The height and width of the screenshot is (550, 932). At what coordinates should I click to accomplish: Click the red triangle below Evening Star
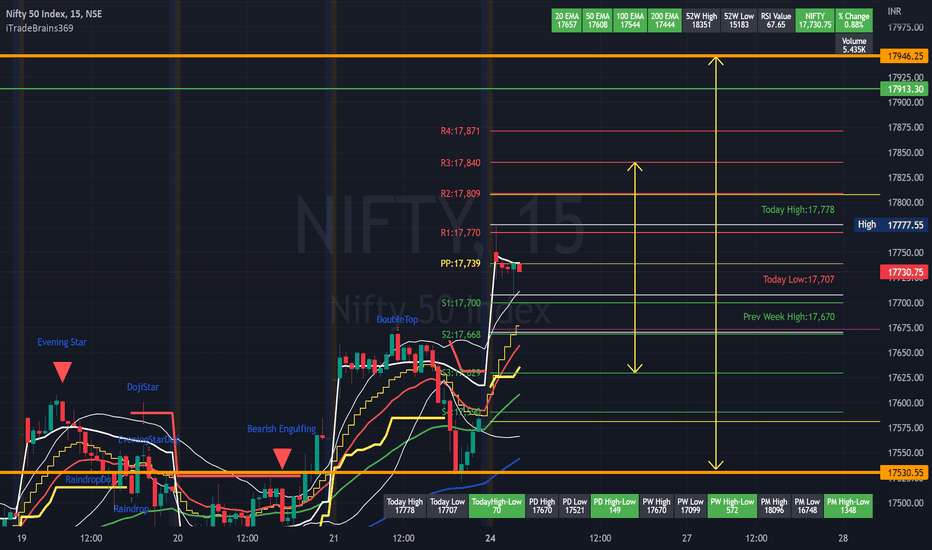(x=62, y=372)
